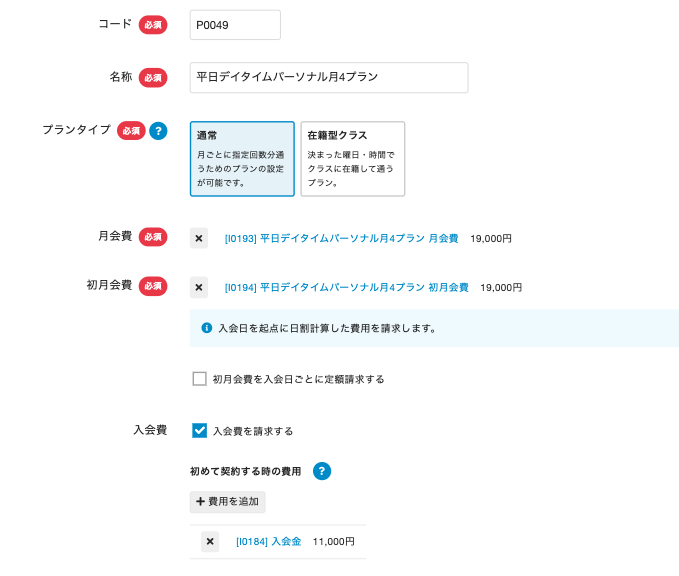Click the 必須 badge beside 月会費

(x=153, y=237)
